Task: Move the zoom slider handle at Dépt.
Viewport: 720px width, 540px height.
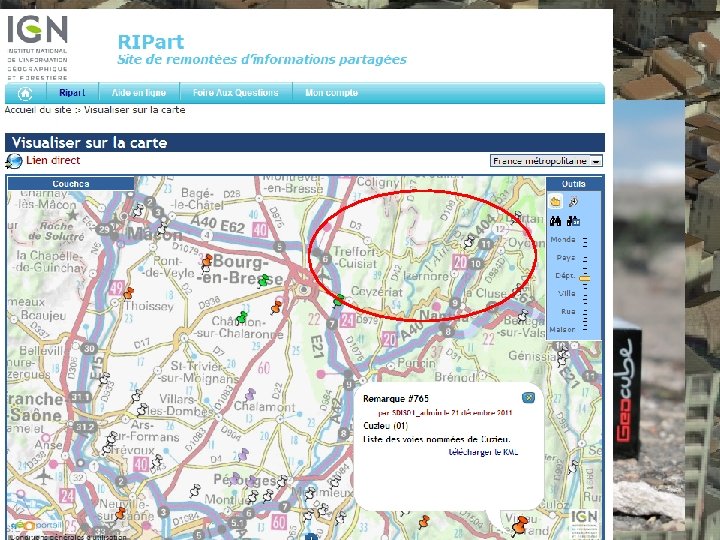Action: 585,278
